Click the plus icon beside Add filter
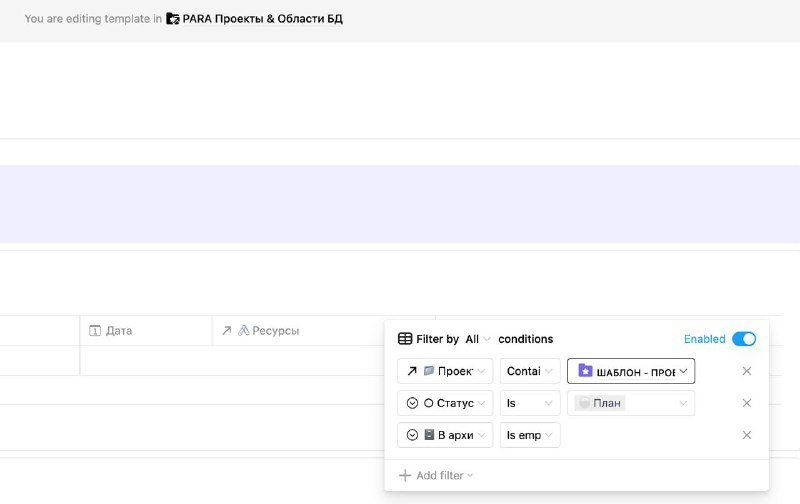This screenshot has height=504, width=800. (x=405, y=475)
